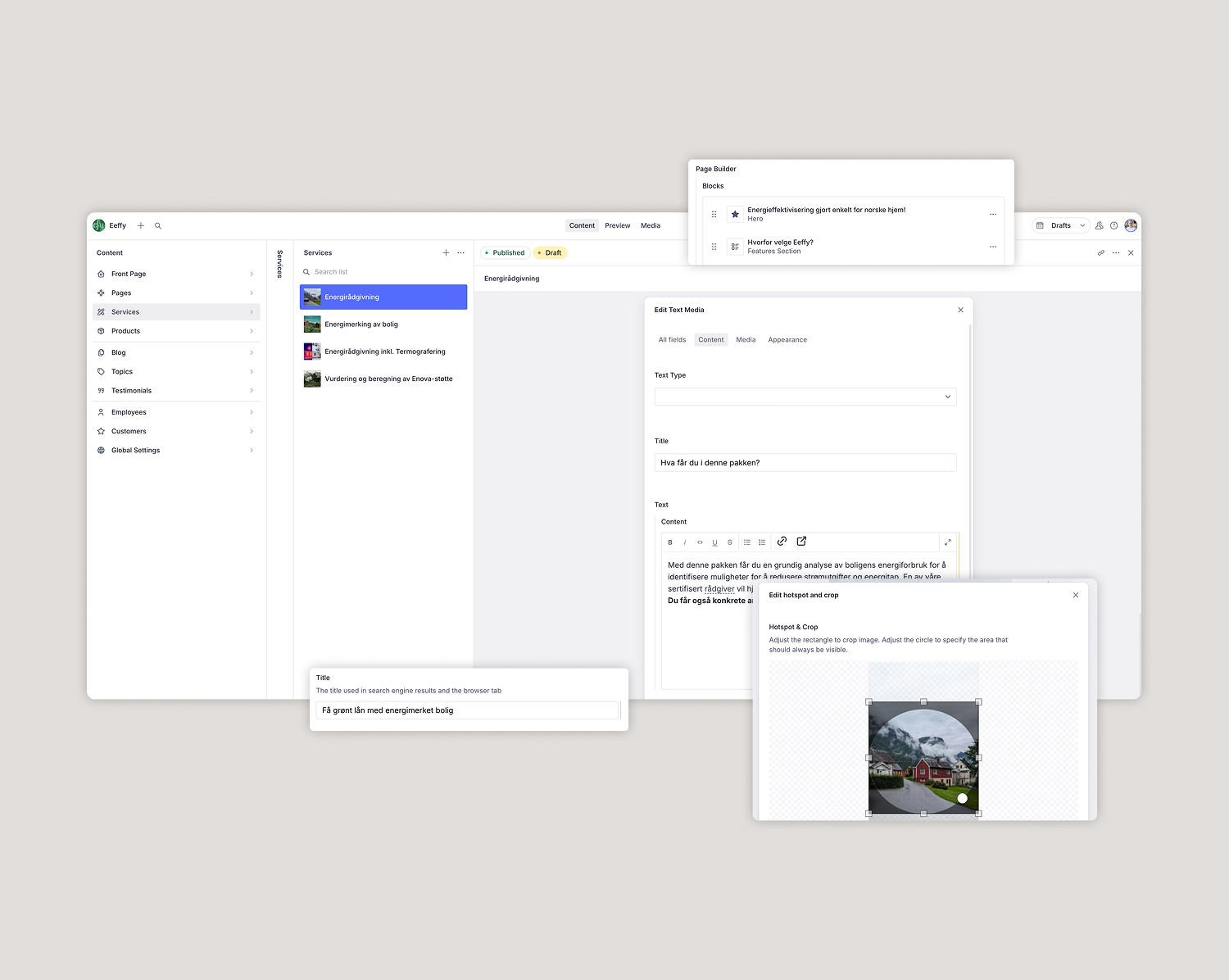Switch to the Preview tab in the top bar
This screenshot has width=1229, height=980.
pos(618,225)
